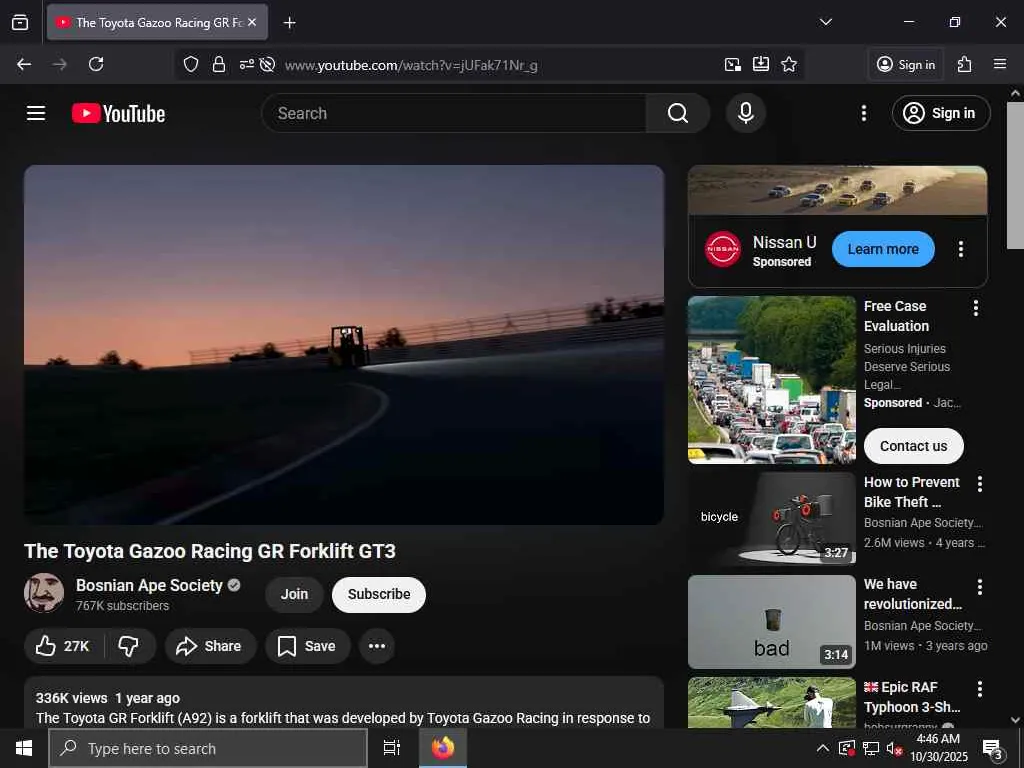Viewport: 1024px width, 768px height.
Task: Click the page vertical scrollbar thumb
Action: pyautogui.click(x=1015, y=175)
